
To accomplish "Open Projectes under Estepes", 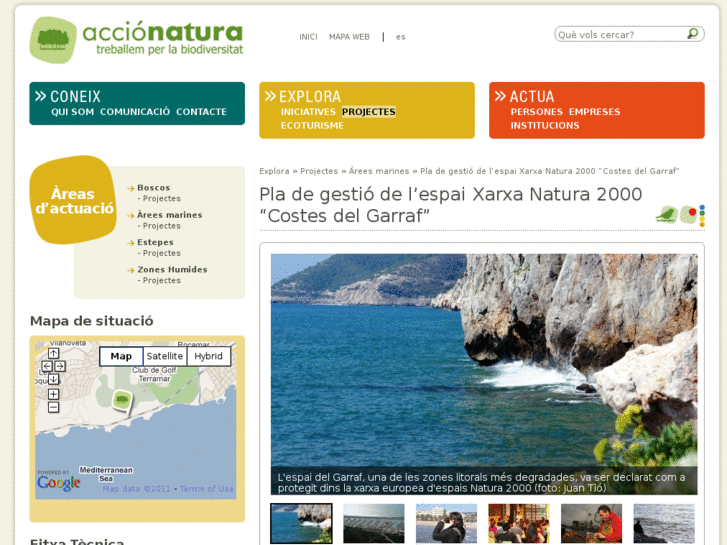I will click(161, 253).
